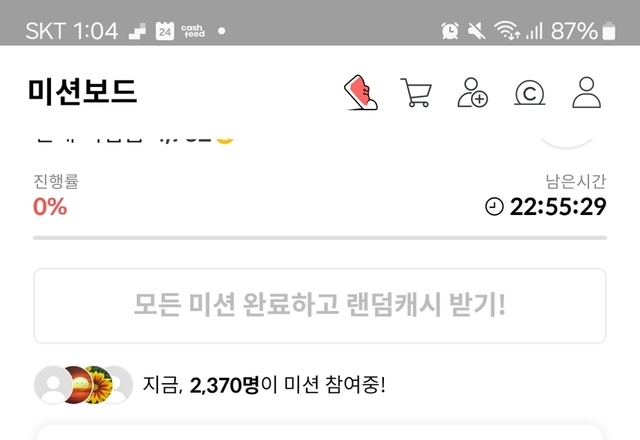Tap the sunset participant avatar
Screen dimensions: 640x440
[76, 385]
